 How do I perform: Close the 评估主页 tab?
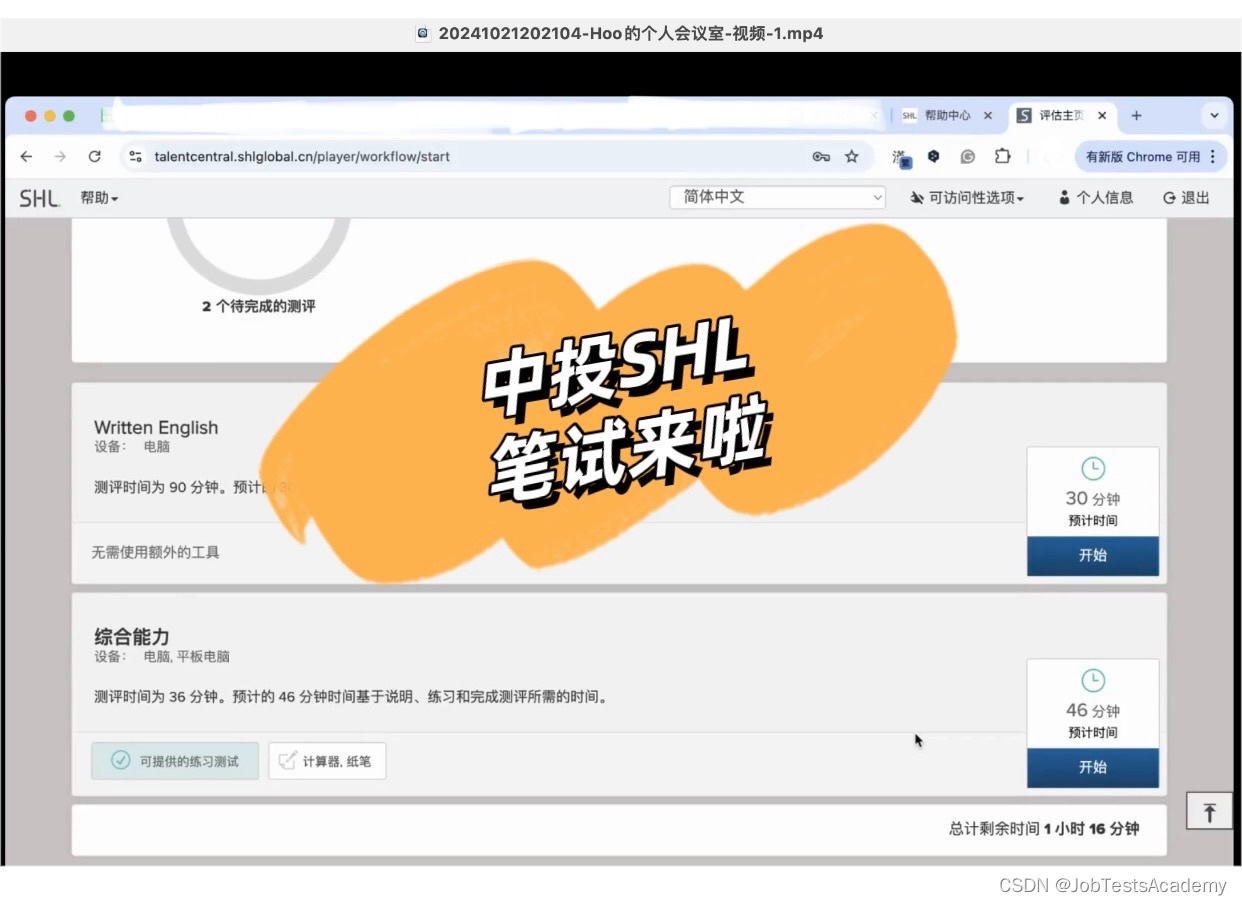[1102, 116]
